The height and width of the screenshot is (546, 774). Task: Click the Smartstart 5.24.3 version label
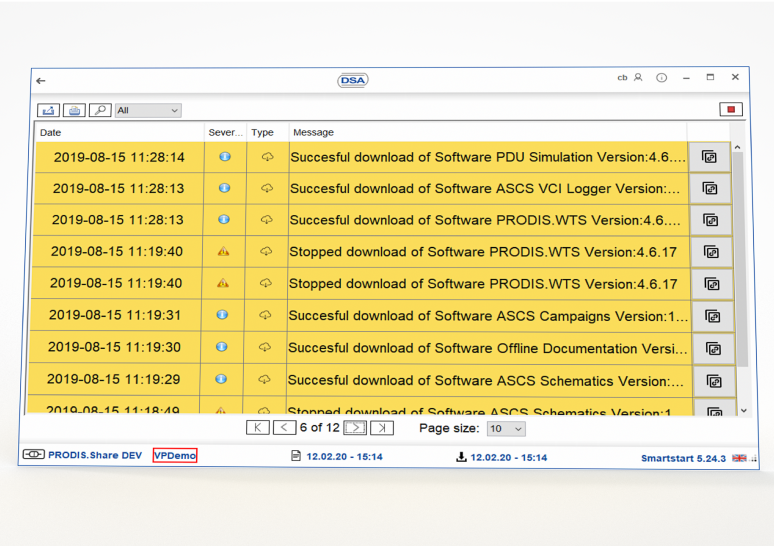coord(683,458)
